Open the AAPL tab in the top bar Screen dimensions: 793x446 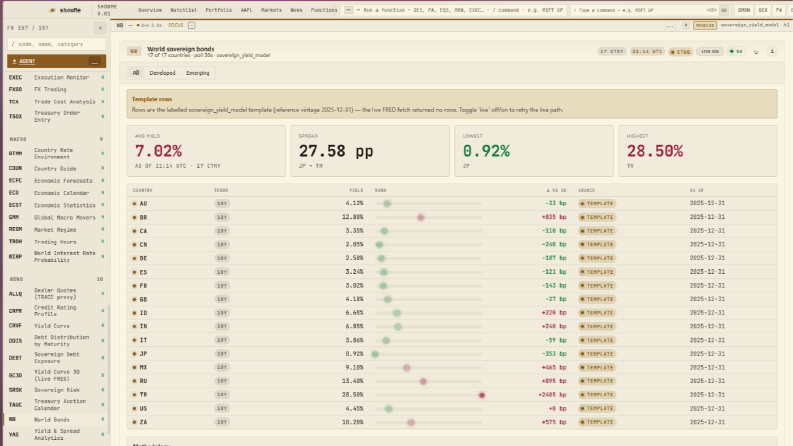click(x=246, y=10)
